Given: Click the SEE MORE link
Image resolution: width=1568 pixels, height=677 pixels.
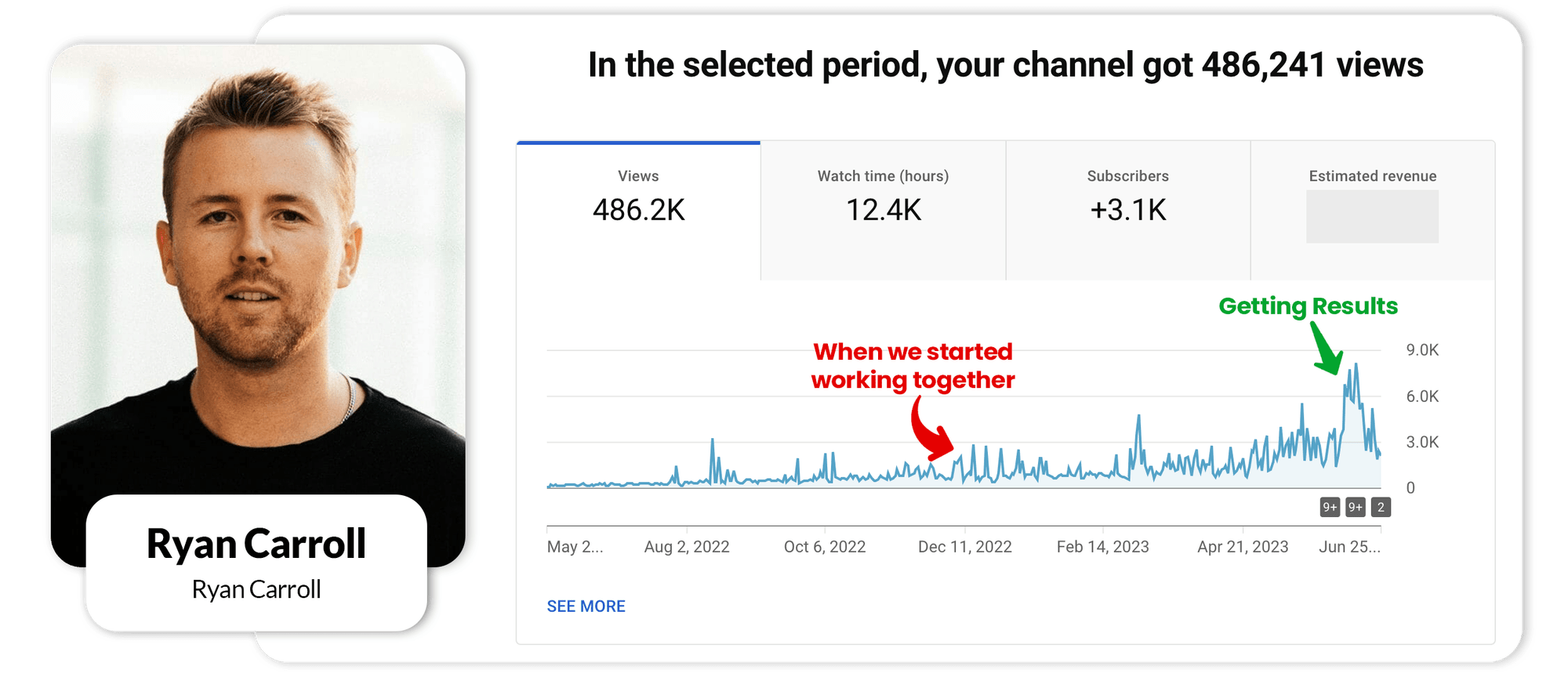Looking at the screenshot, I should pyautogui.click(x=586, y=606).
